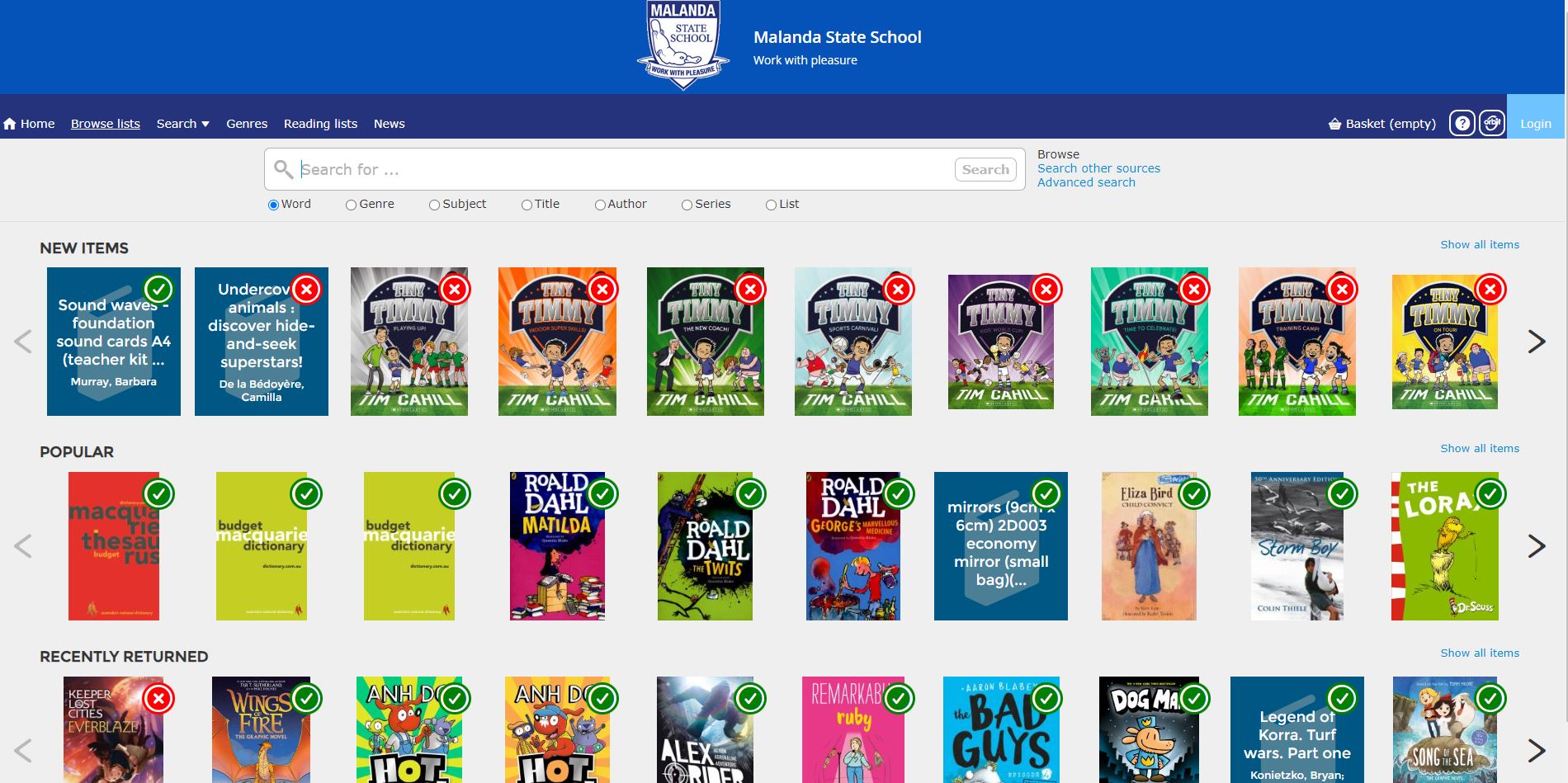Click green availability tick on Matilda cover
The width and height of the screenshot is (1568, 783).
(x=602, y=494)
